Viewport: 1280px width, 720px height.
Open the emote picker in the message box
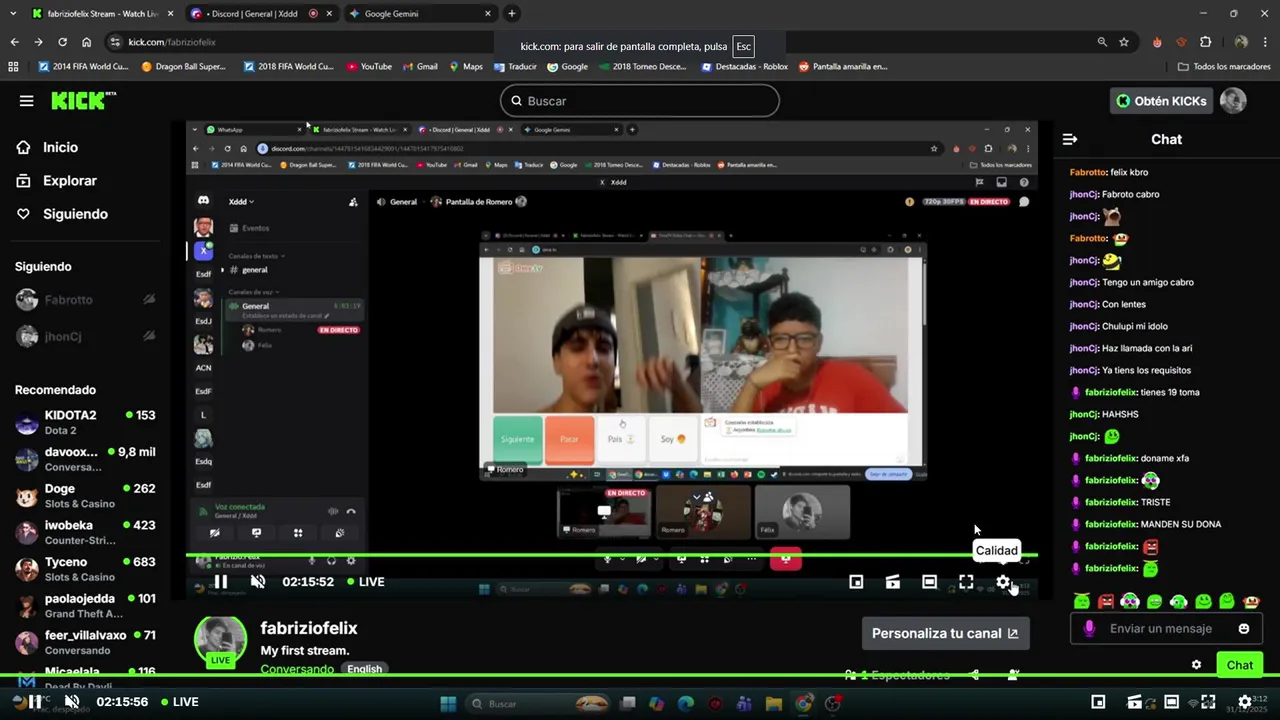pos(1244,629)
